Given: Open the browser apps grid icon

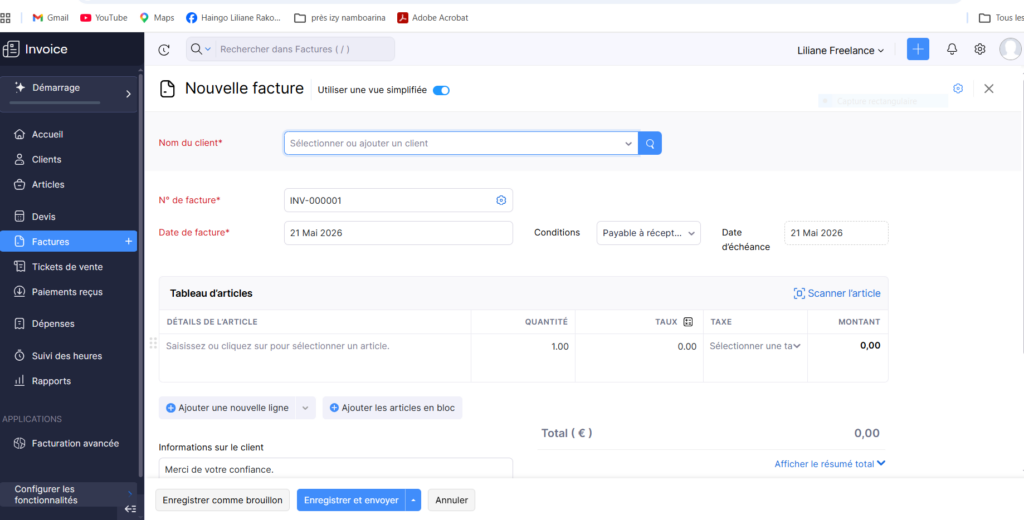Looking at the screenshot, I should point(5,18).
